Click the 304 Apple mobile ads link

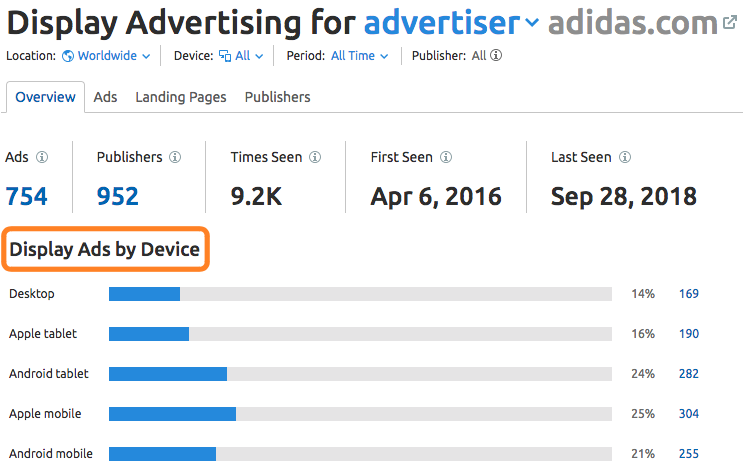[x=689, y=414]
